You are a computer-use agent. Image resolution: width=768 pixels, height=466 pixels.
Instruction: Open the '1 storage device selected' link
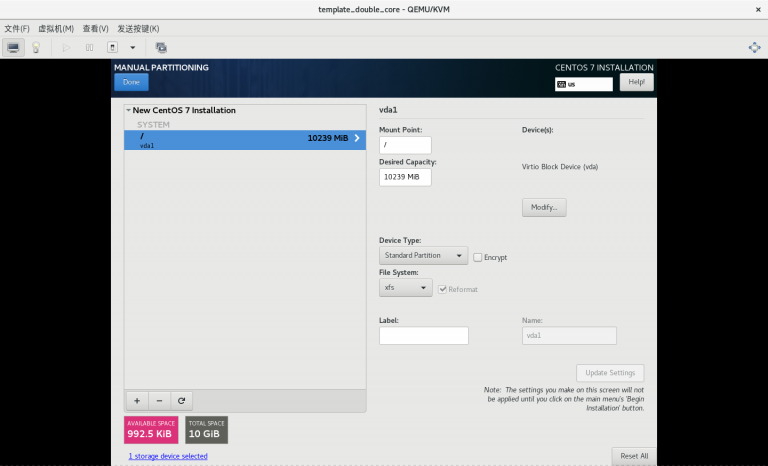tap(168, 456)
